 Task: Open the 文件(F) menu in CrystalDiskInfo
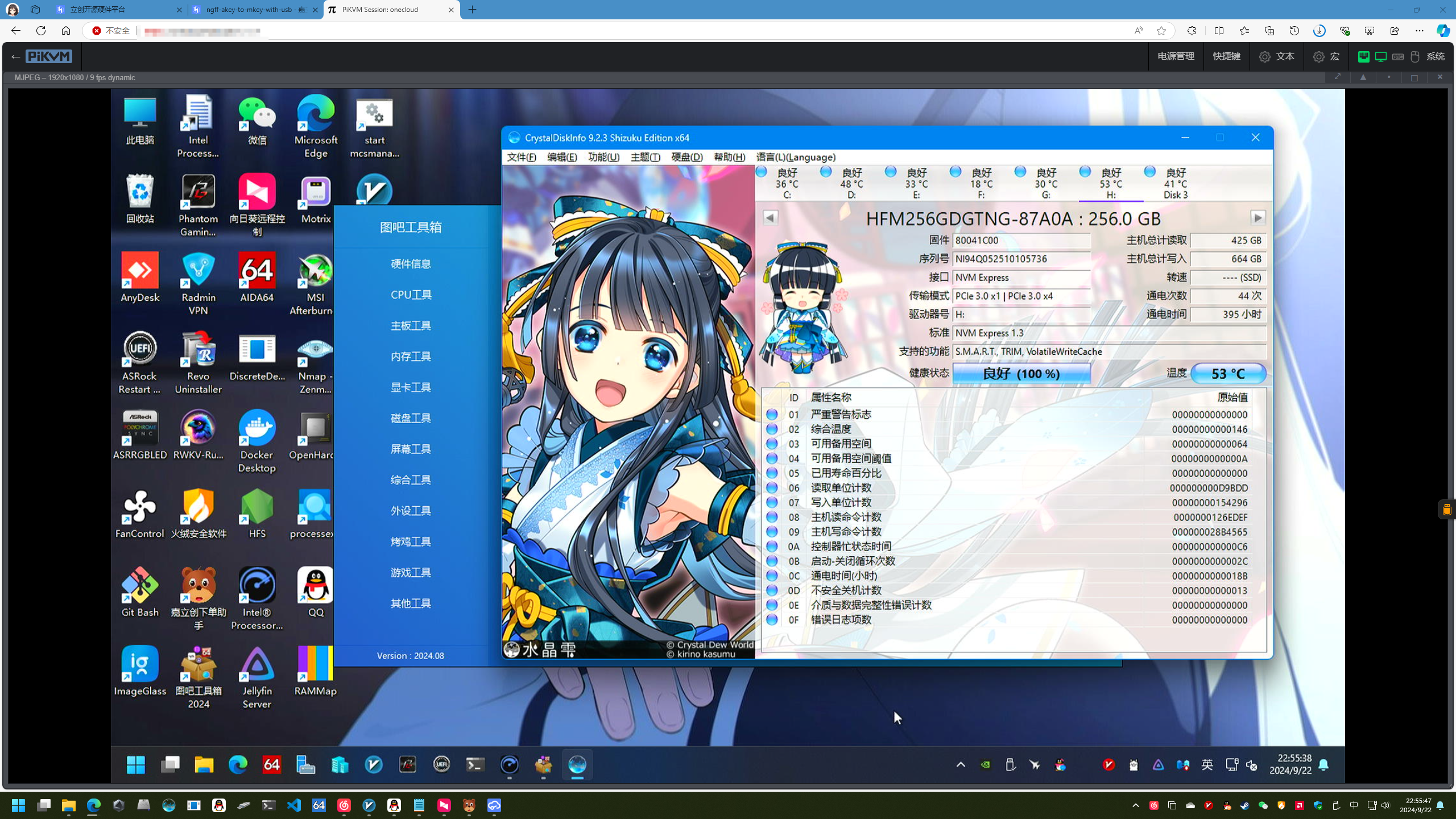(522, 157)
